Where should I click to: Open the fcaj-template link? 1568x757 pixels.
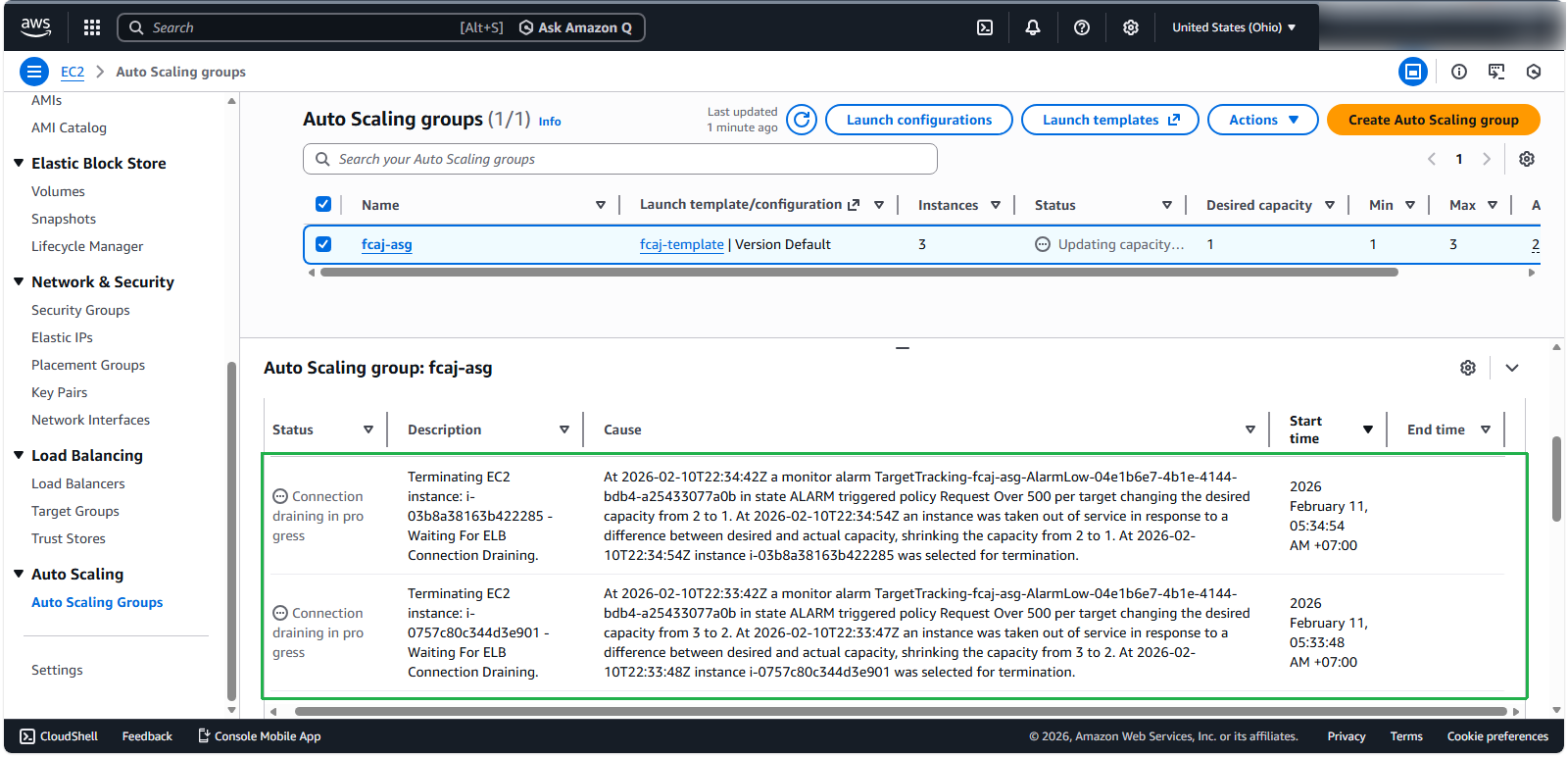pos(682,244)
